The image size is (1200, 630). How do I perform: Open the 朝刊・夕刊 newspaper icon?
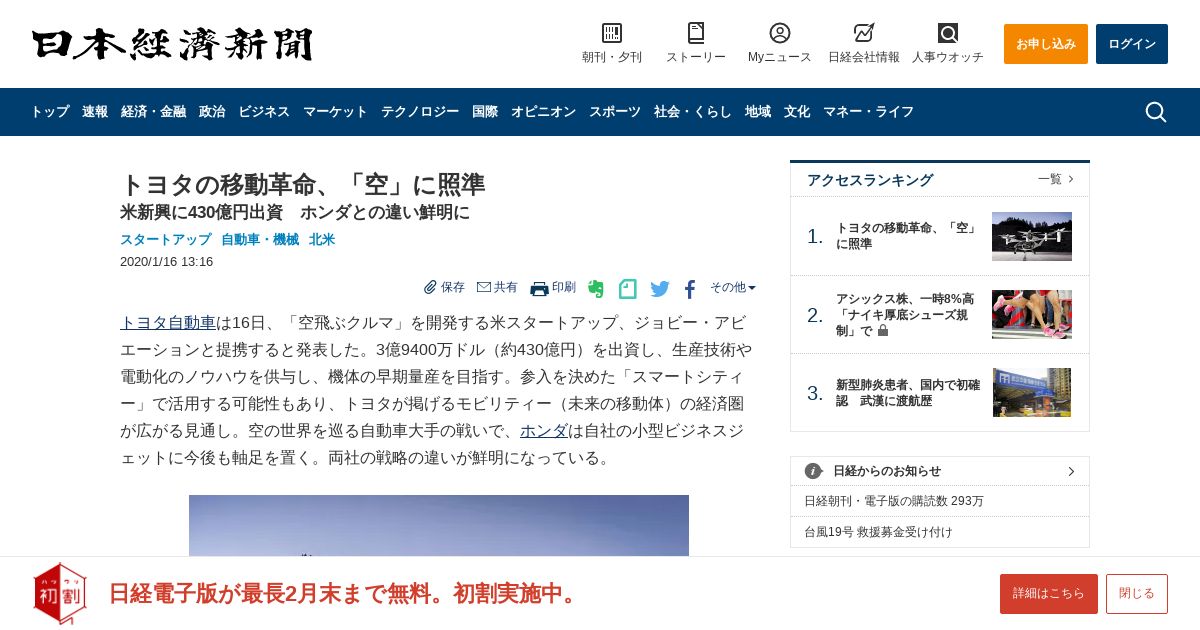(x=612, y=33)
